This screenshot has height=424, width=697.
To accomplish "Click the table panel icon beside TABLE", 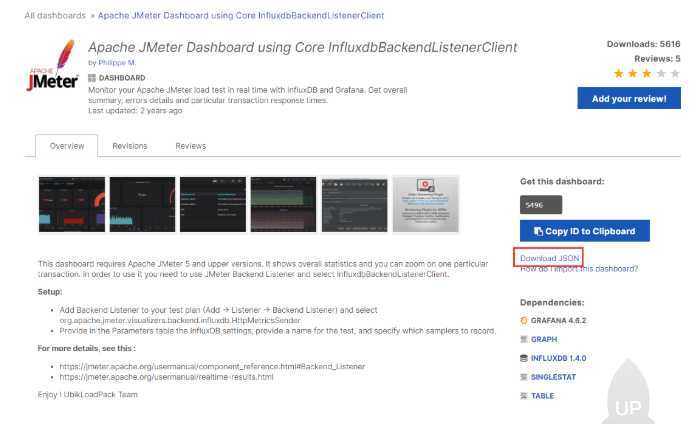I will (524, 396).
